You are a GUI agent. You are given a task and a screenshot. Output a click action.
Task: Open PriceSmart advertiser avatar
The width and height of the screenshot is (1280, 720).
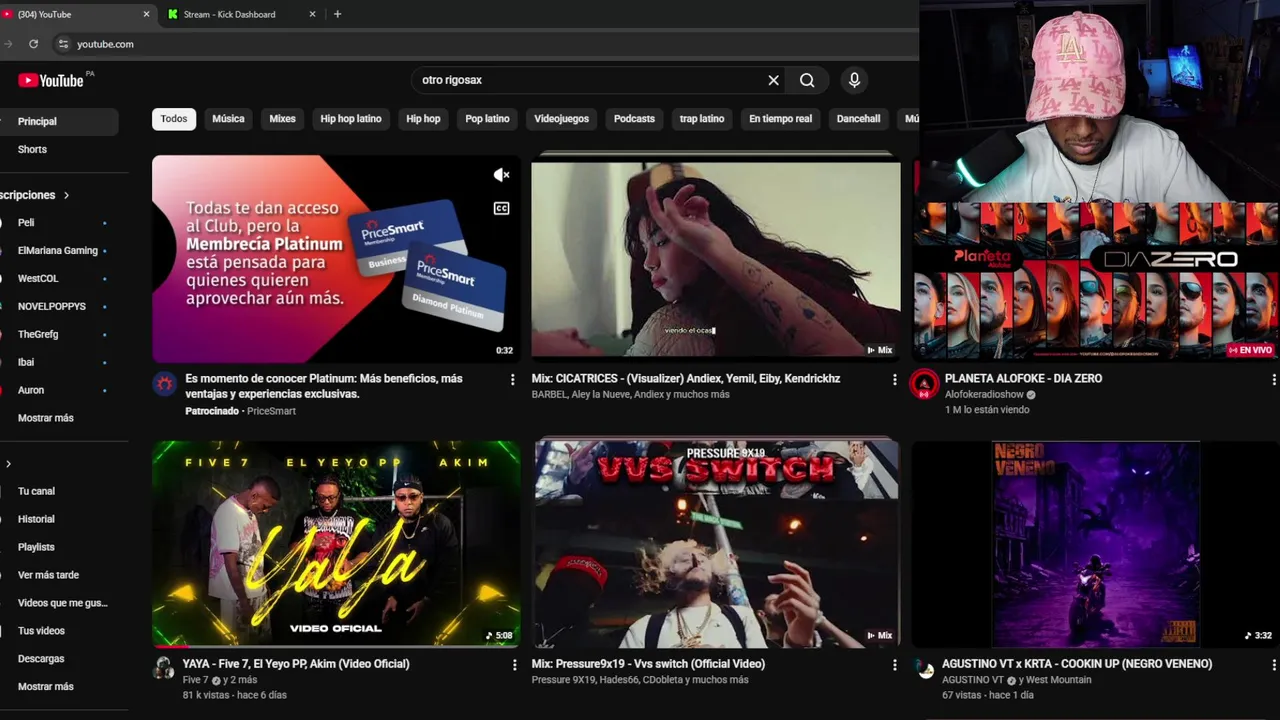[165, 384]
